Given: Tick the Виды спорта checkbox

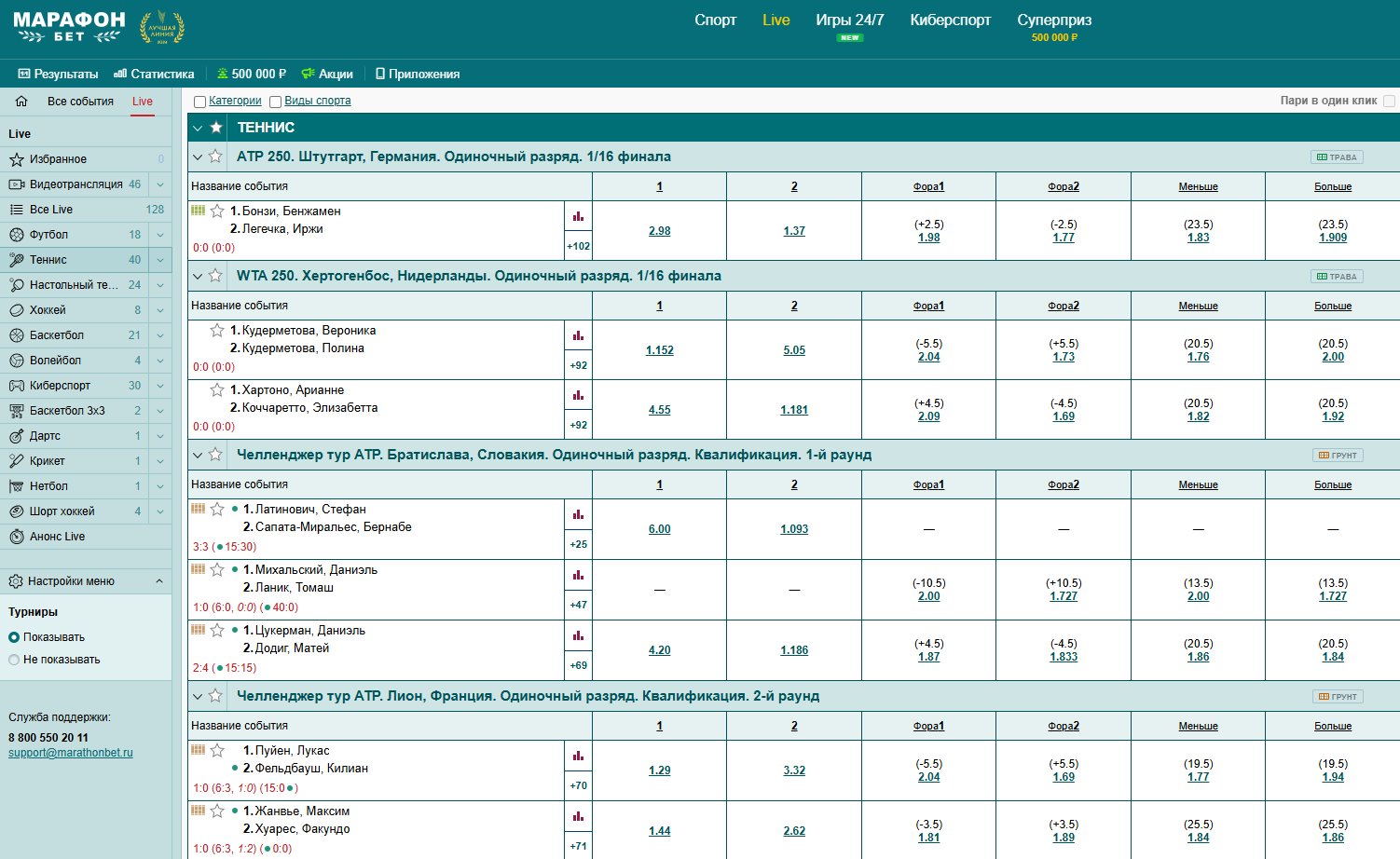Looking at the screenshot, I should click(x=275, y=102).
